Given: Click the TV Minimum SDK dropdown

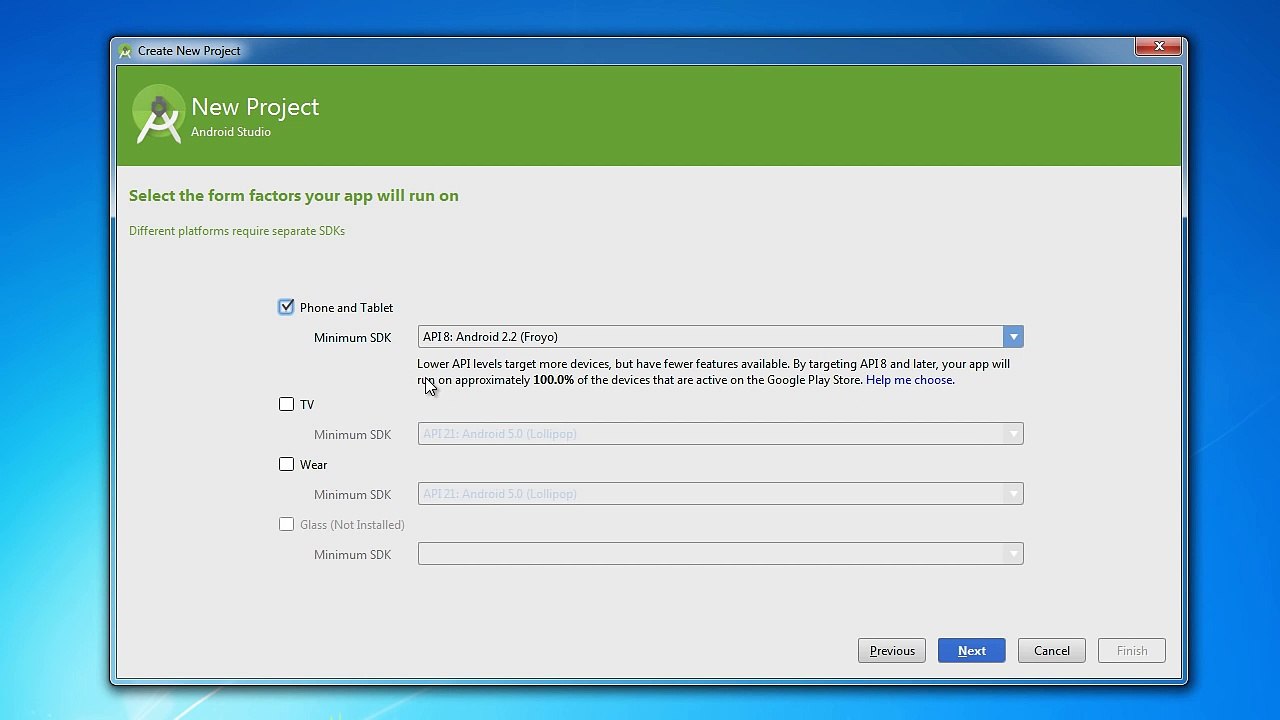Looking at the screenshot, I should (x=720, y=434).
